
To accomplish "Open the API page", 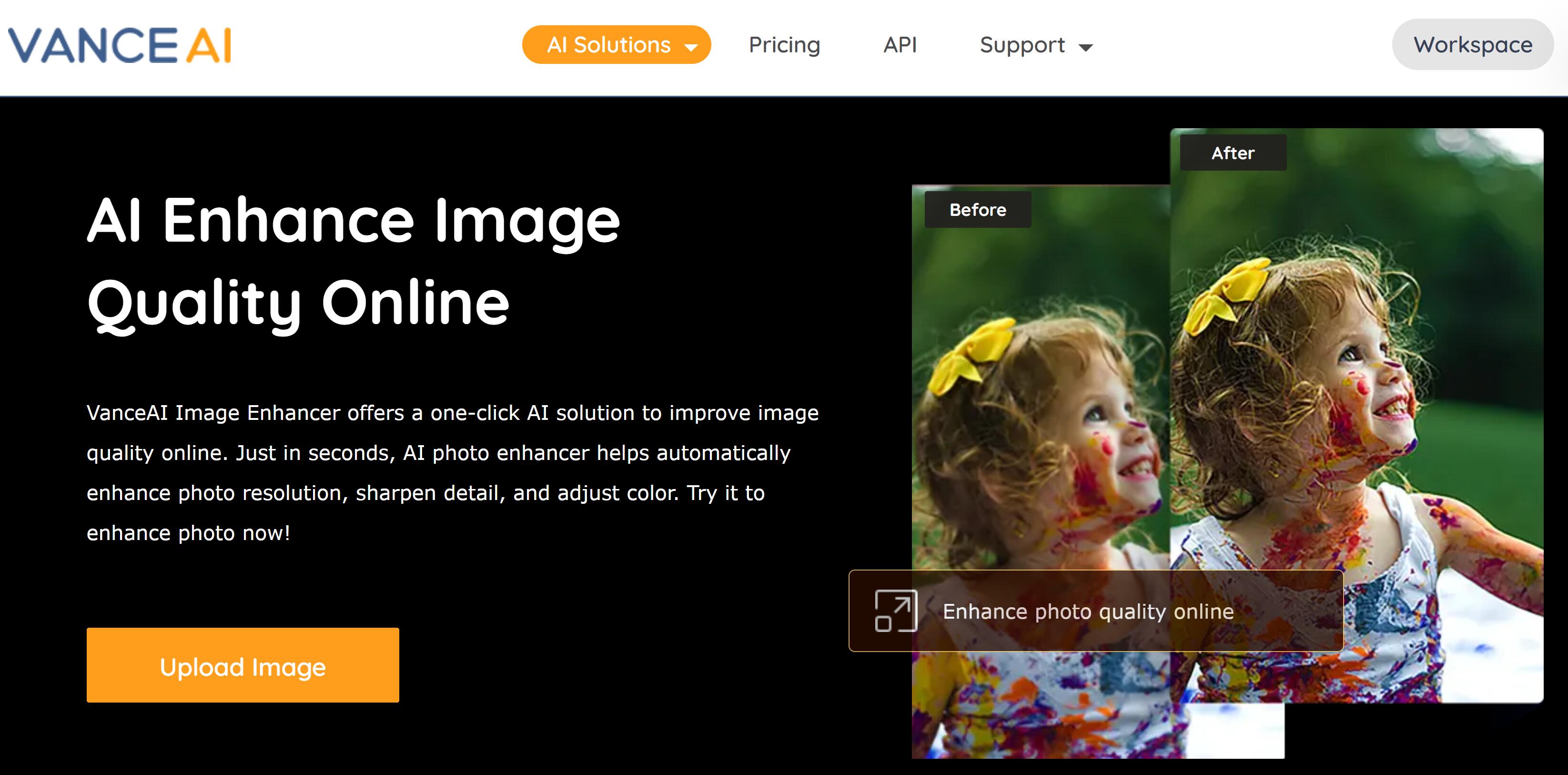I will [x=900, y=44].
